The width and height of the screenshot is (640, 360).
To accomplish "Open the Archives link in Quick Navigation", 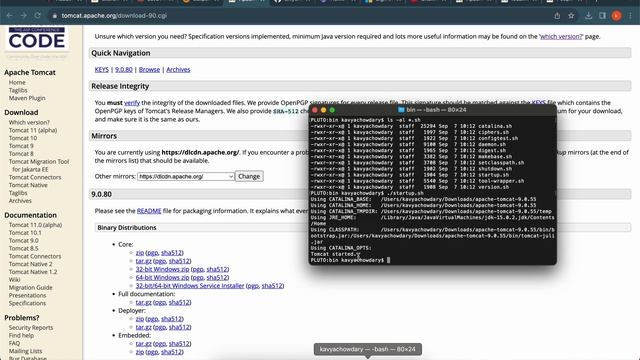I will pyautogui.click(x=178, y=69).
